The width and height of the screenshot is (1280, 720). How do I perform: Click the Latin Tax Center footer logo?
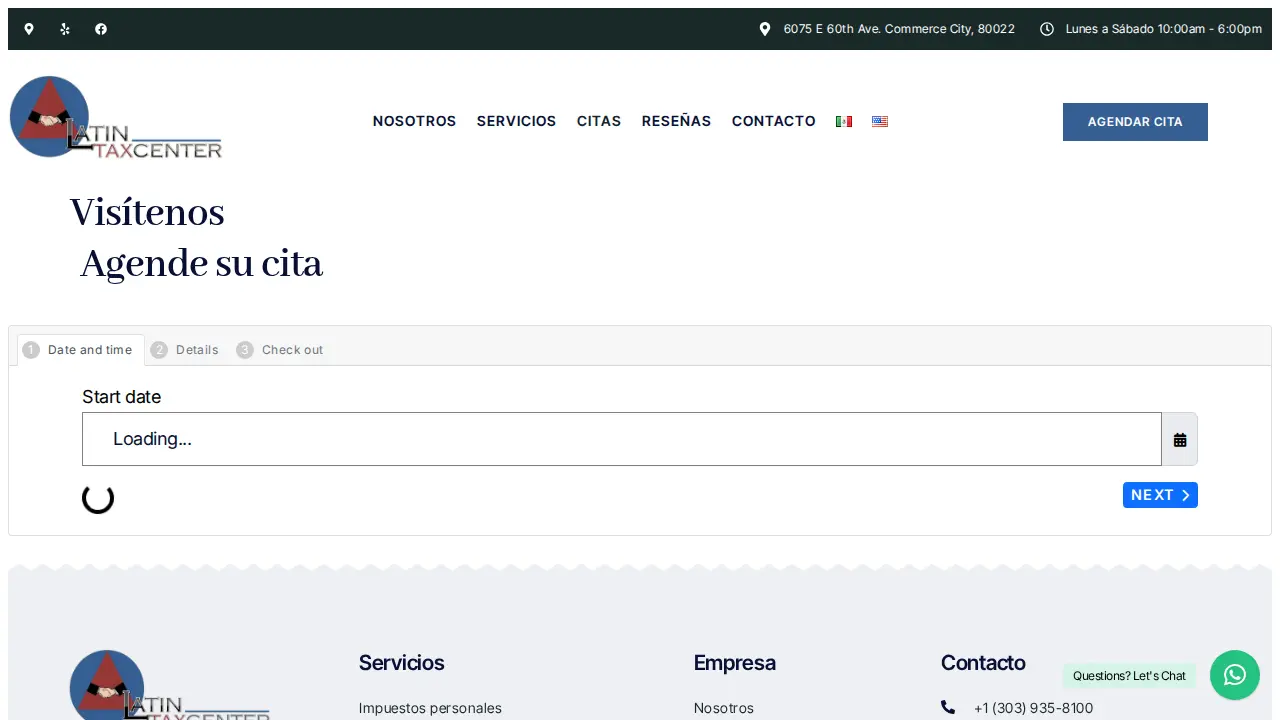[x=170, y=686]
